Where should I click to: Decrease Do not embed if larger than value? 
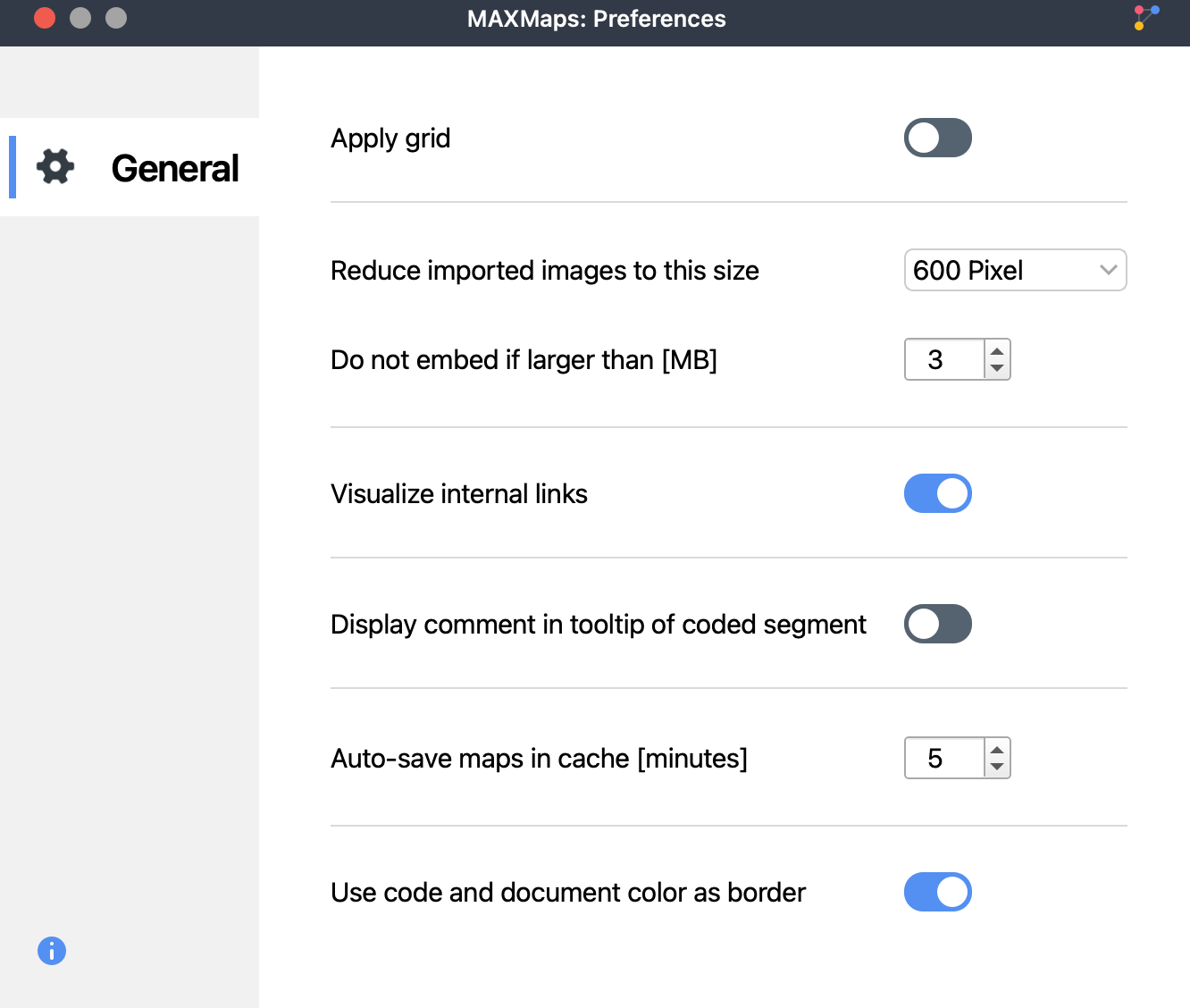[997, 368]
